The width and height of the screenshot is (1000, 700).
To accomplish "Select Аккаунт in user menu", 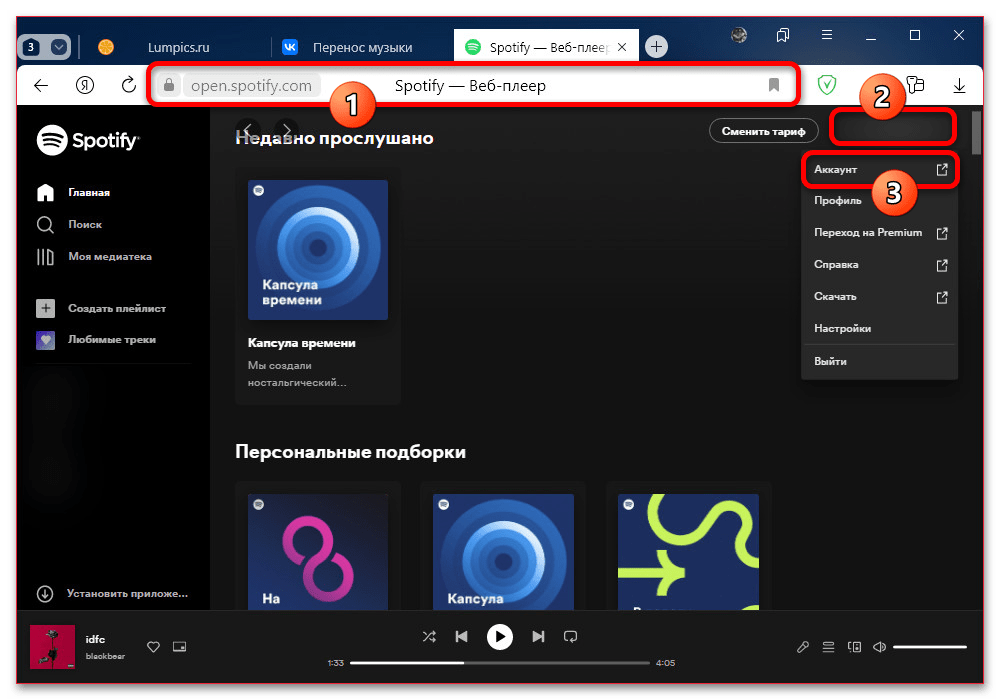I will (x=880, y=170).
